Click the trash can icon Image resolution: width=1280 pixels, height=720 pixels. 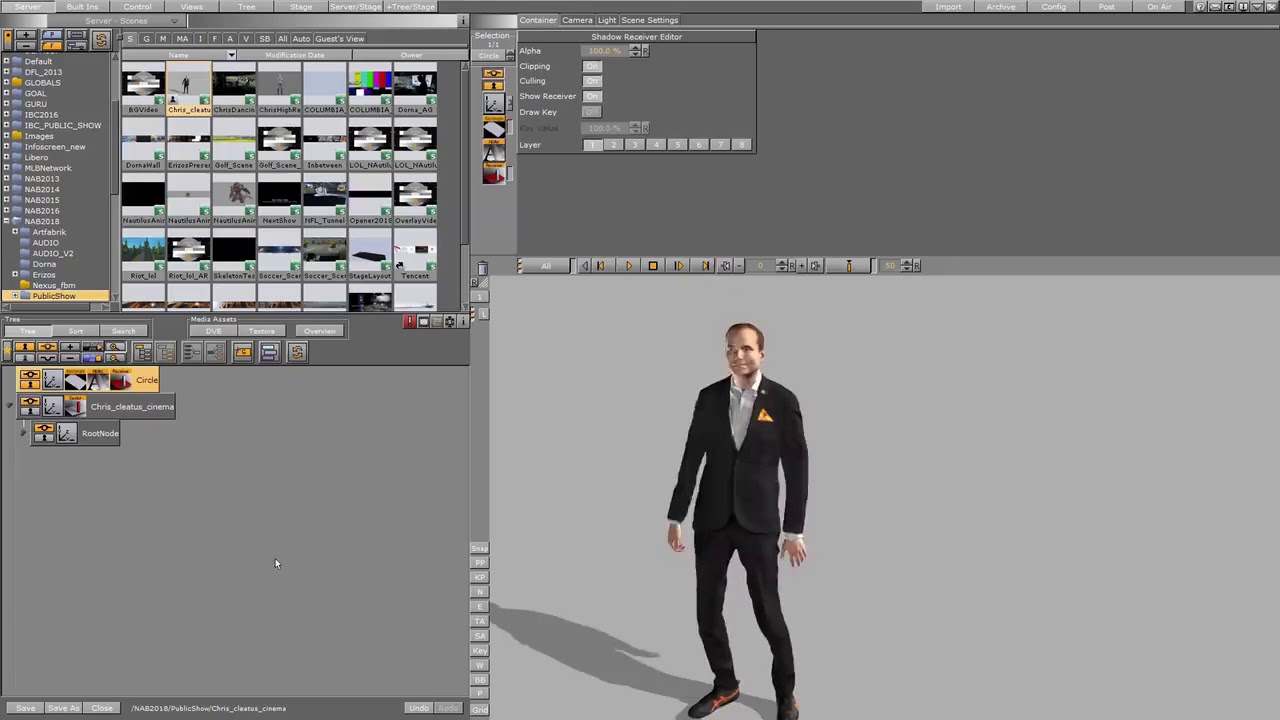tap(482, 268)
